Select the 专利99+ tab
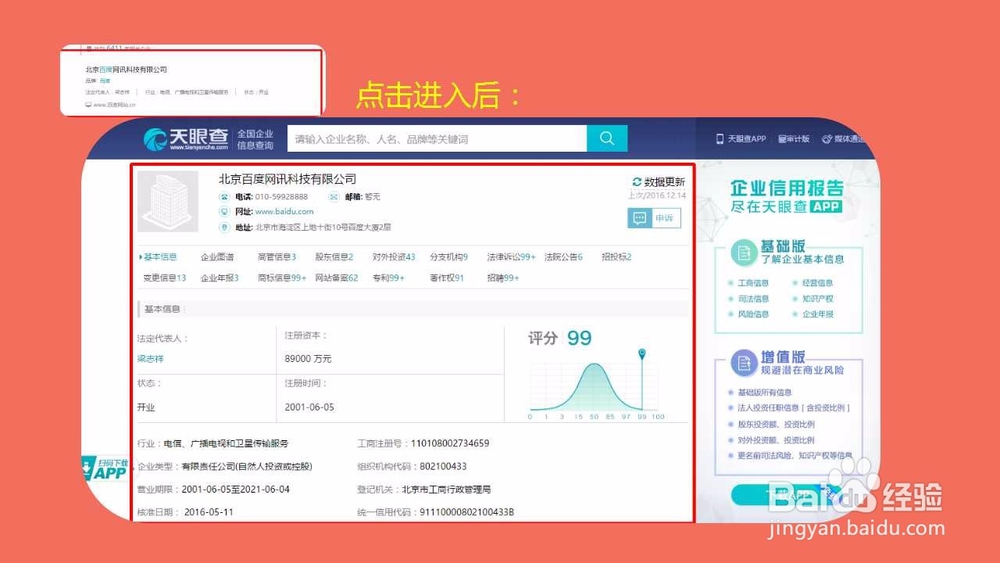1000x563 pixels. coord(388,278)
